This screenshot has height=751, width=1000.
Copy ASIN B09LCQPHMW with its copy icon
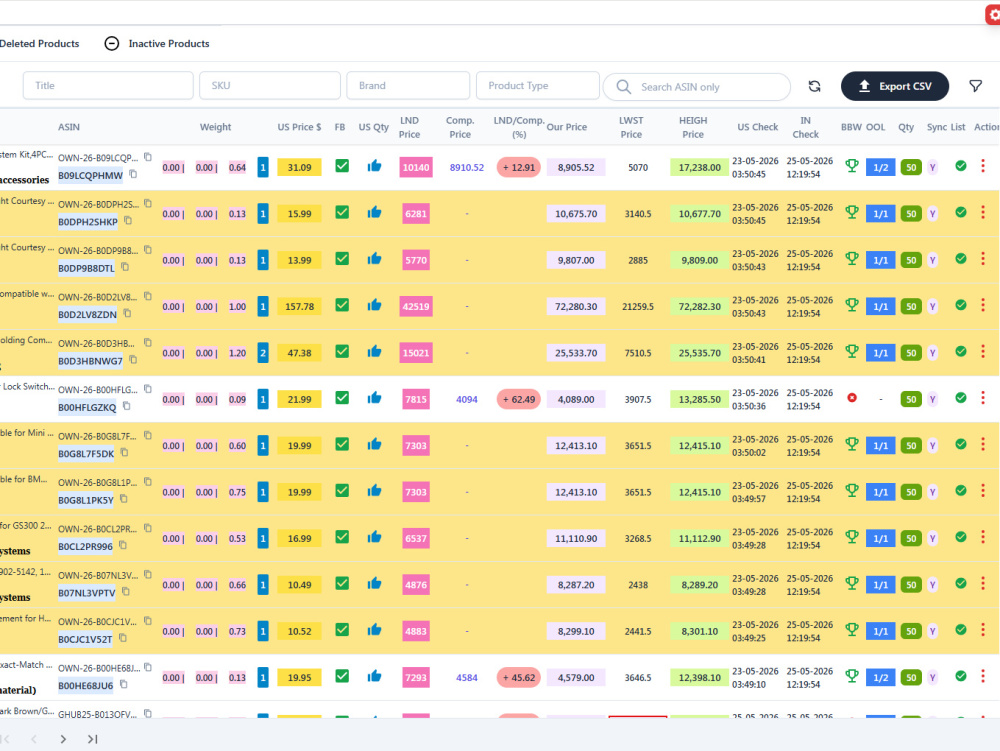pos(133,174)
